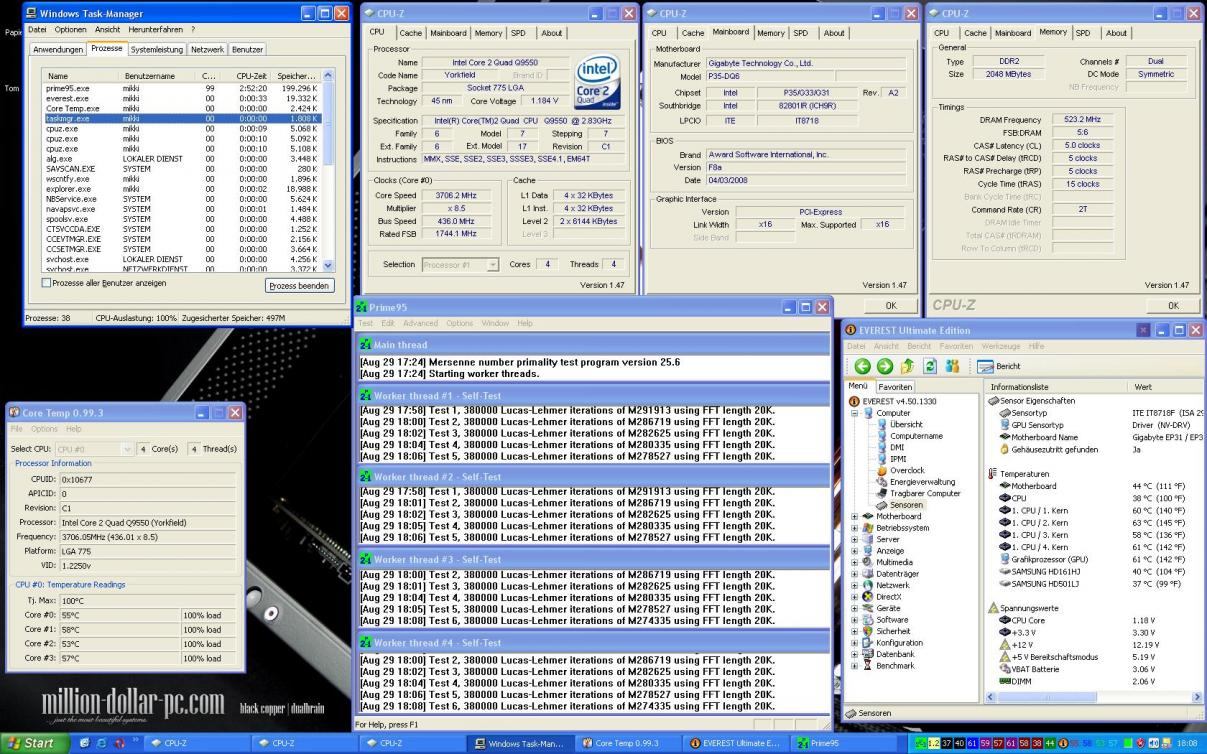Switch to EVEREST Ultimate taskbar button
This screenshot has width=1207, height=754.
(735, 744)
